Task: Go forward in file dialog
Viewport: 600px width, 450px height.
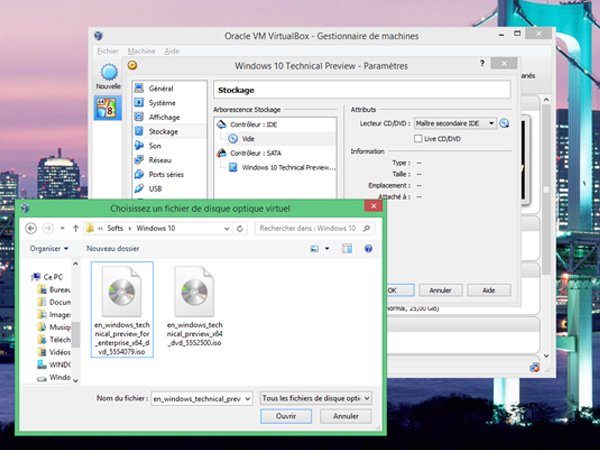Action: 48,228
